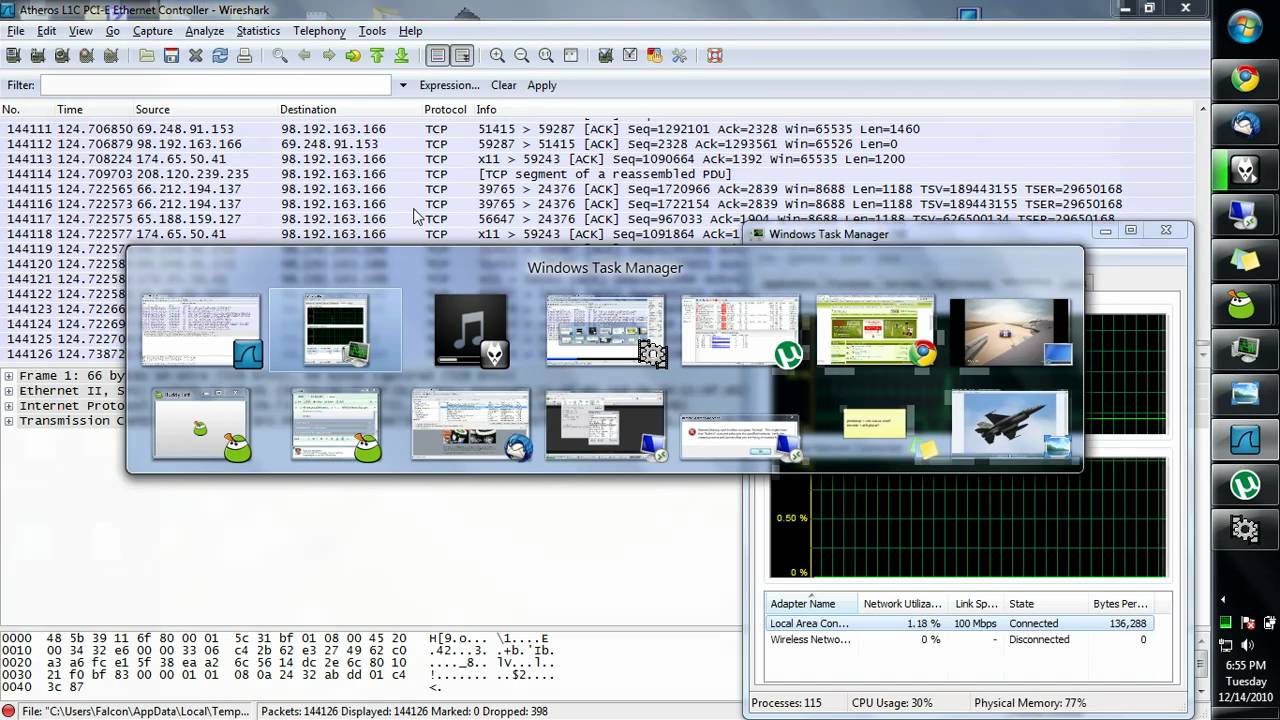This screenshot has height=720, width=1280.
Task: Select Local Area Connection adapter row
Action: [x=958, y=623]
